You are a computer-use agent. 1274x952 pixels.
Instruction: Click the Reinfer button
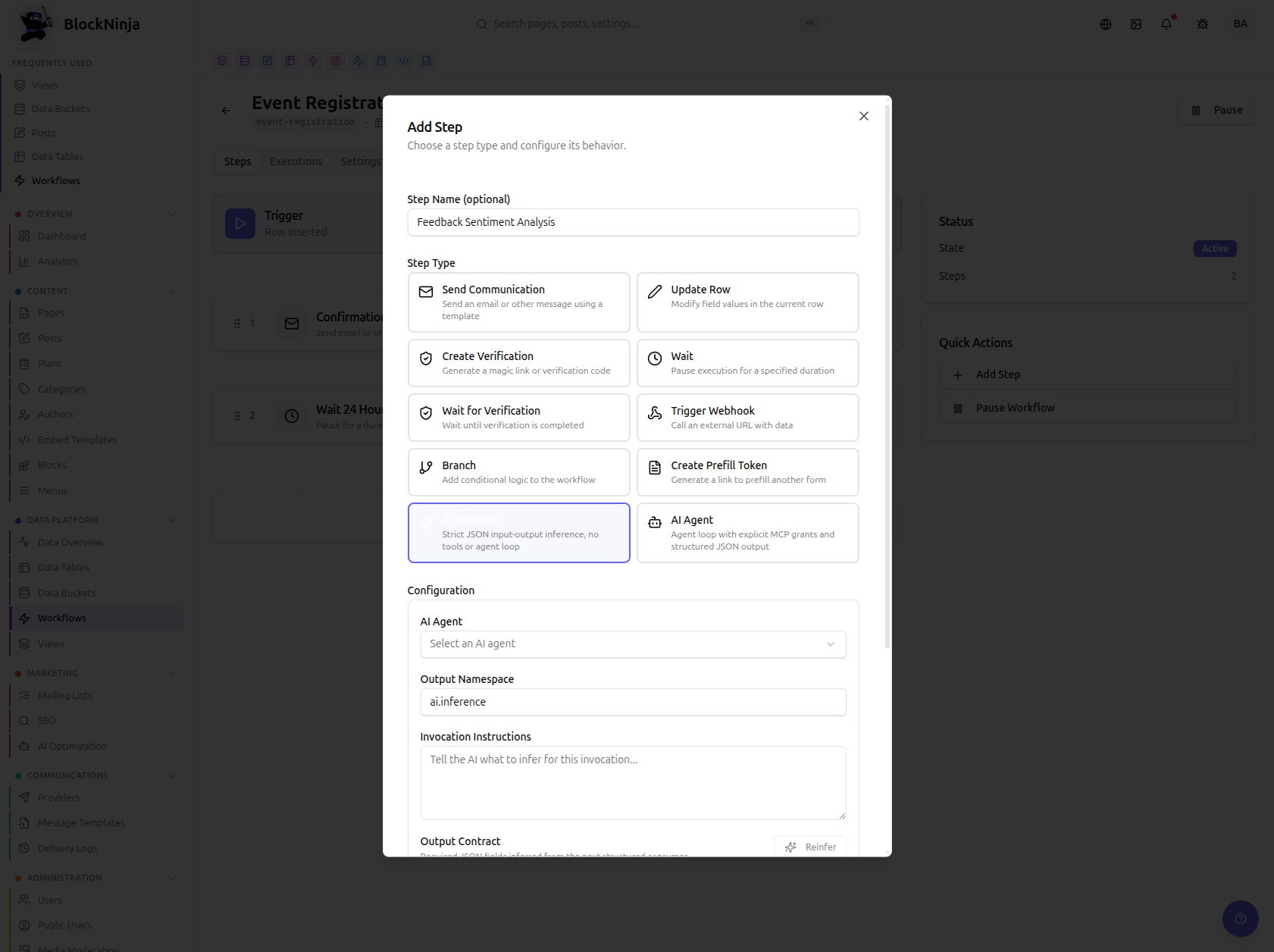(x=810, y=847)
